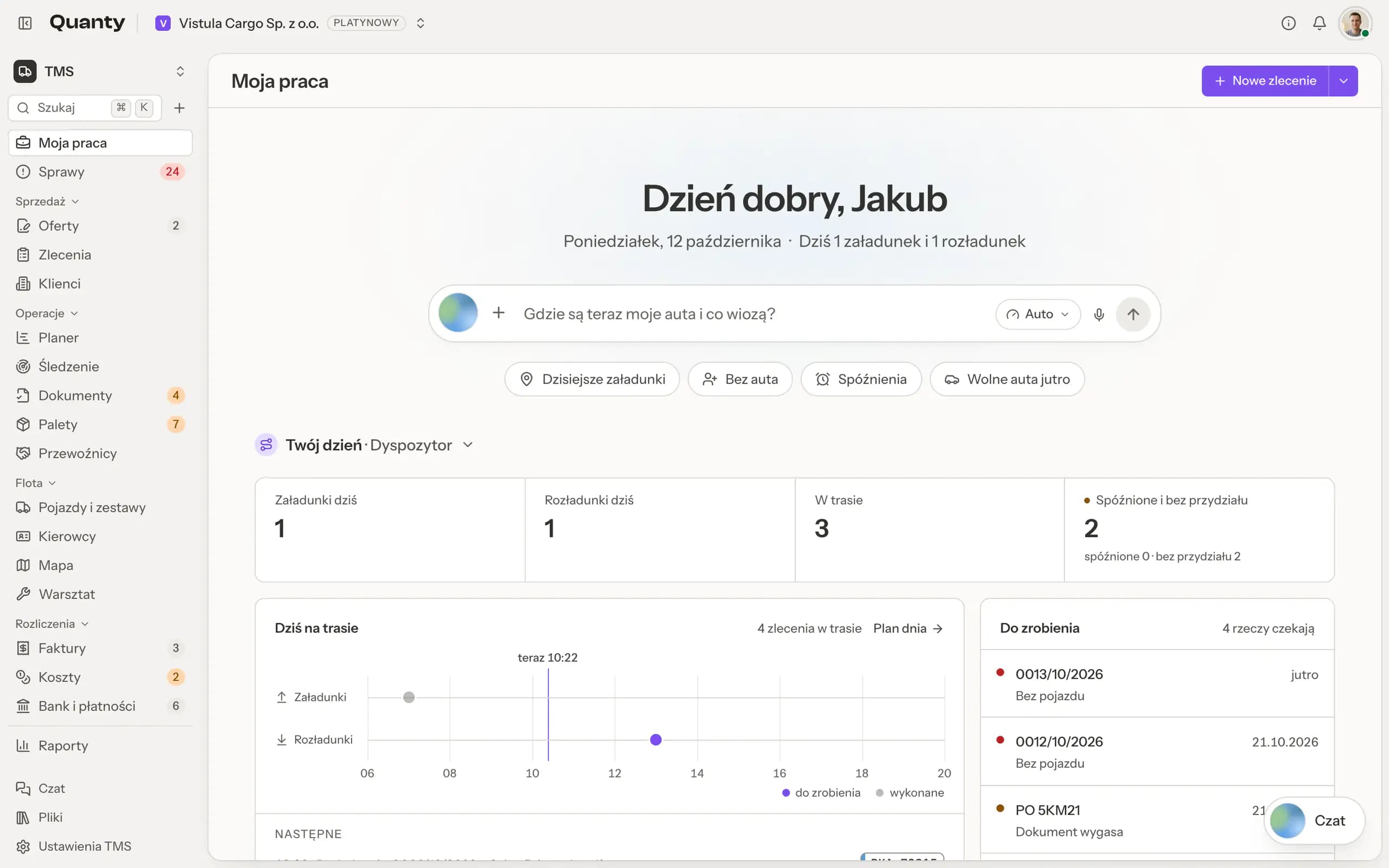Open Mapa in the sidebar
1389x868 pixels.
click(100, 565)
